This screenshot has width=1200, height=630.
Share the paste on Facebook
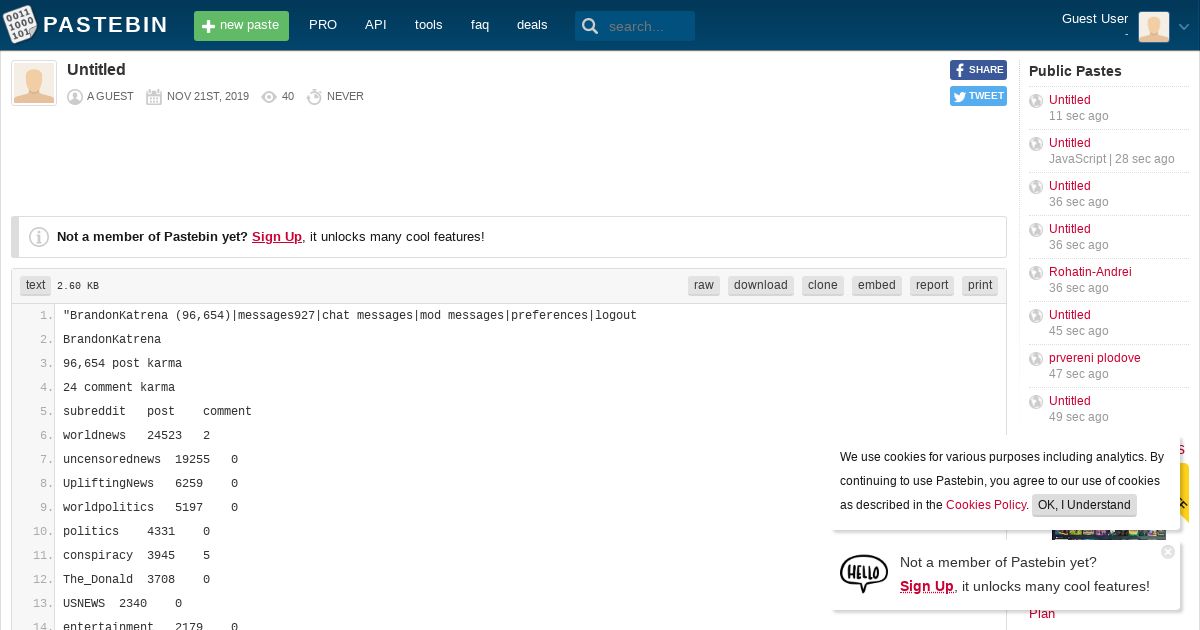click(x=978, y=70)
